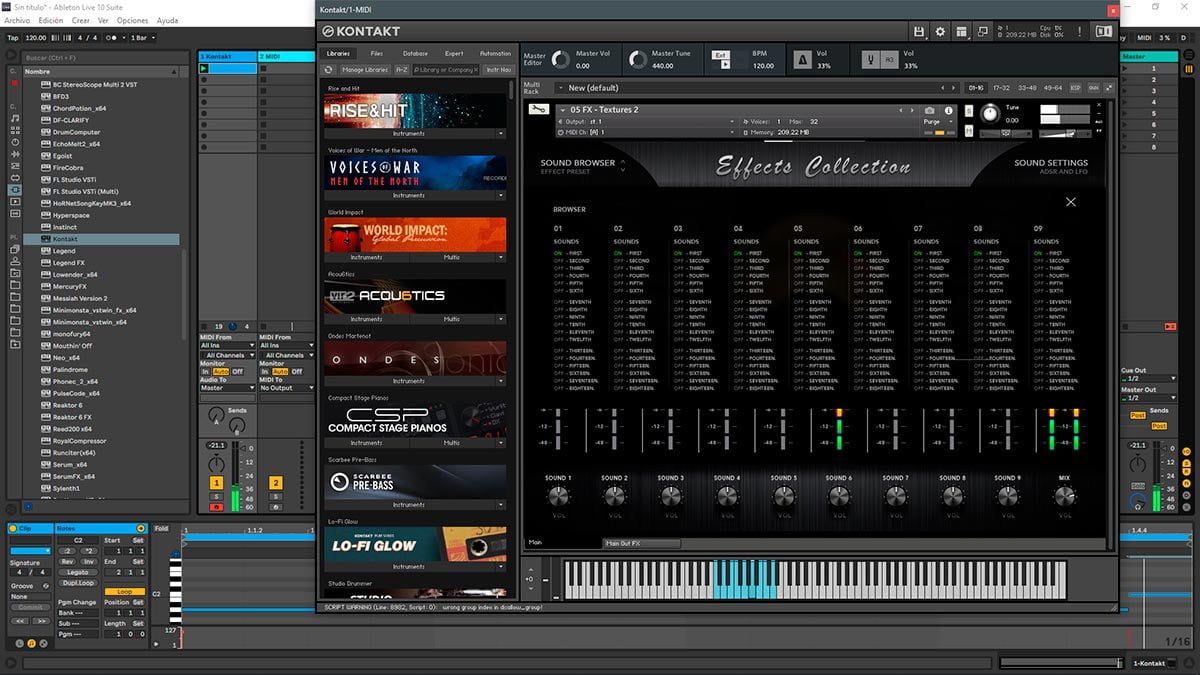Select Instruments category icon in Ableton browser
The image size is (1200, 675).
tap(15, 142)
